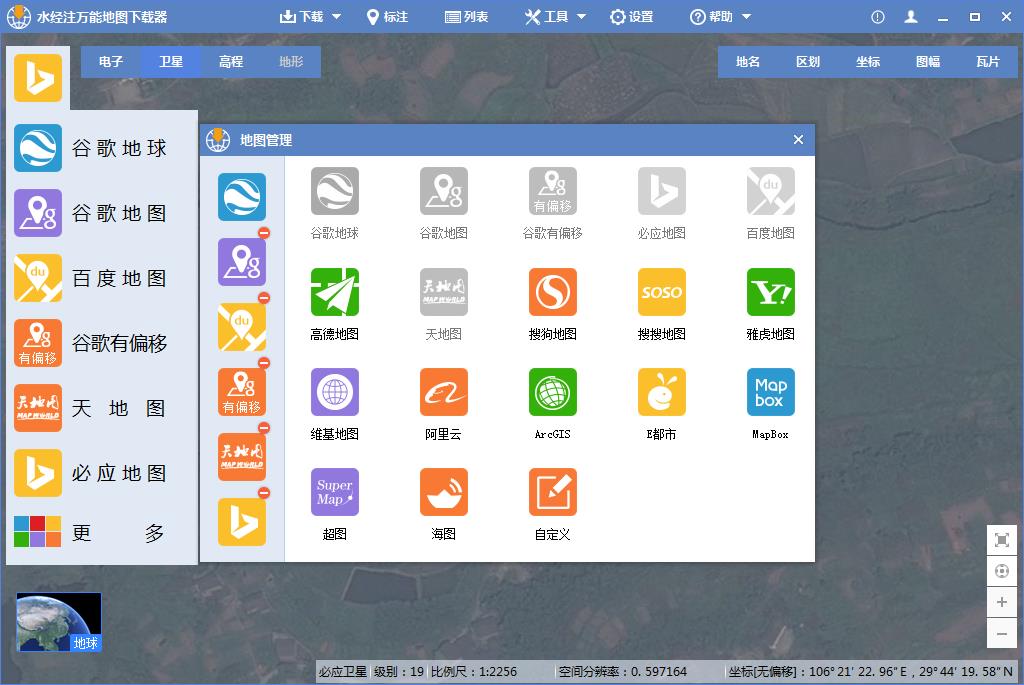Remove 百度地图 via its red minus badge

[x=264, y=298]
